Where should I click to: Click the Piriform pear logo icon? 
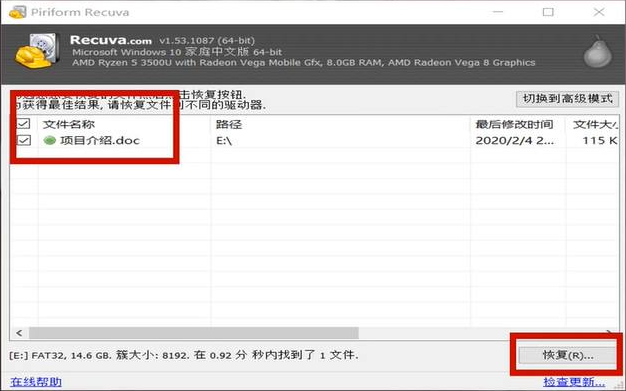tap(597, 52)
